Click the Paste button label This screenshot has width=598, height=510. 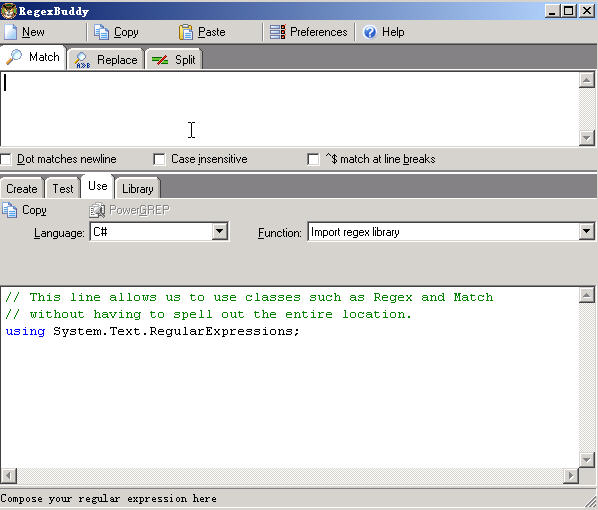click(x=212, y=32)
